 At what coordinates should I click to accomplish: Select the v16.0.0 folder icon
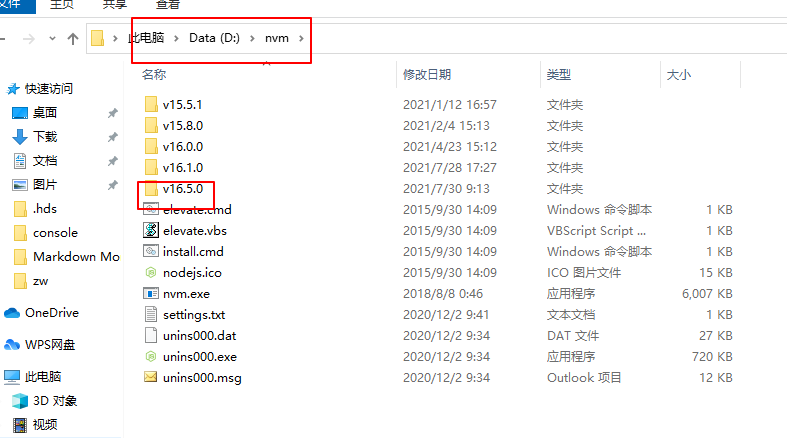tap(151, 147)
